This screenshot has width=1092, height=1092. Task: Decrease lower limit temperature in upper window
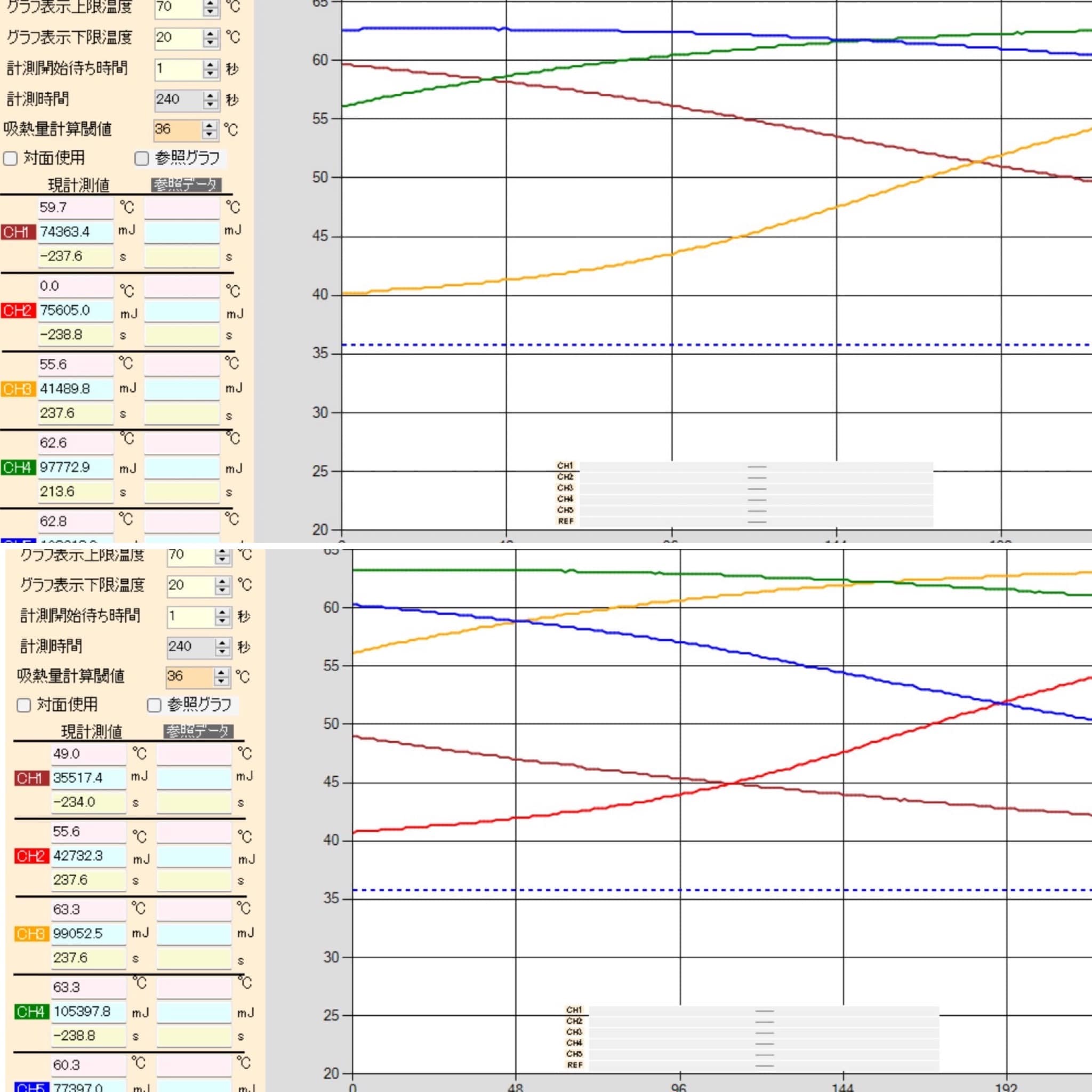210,43
